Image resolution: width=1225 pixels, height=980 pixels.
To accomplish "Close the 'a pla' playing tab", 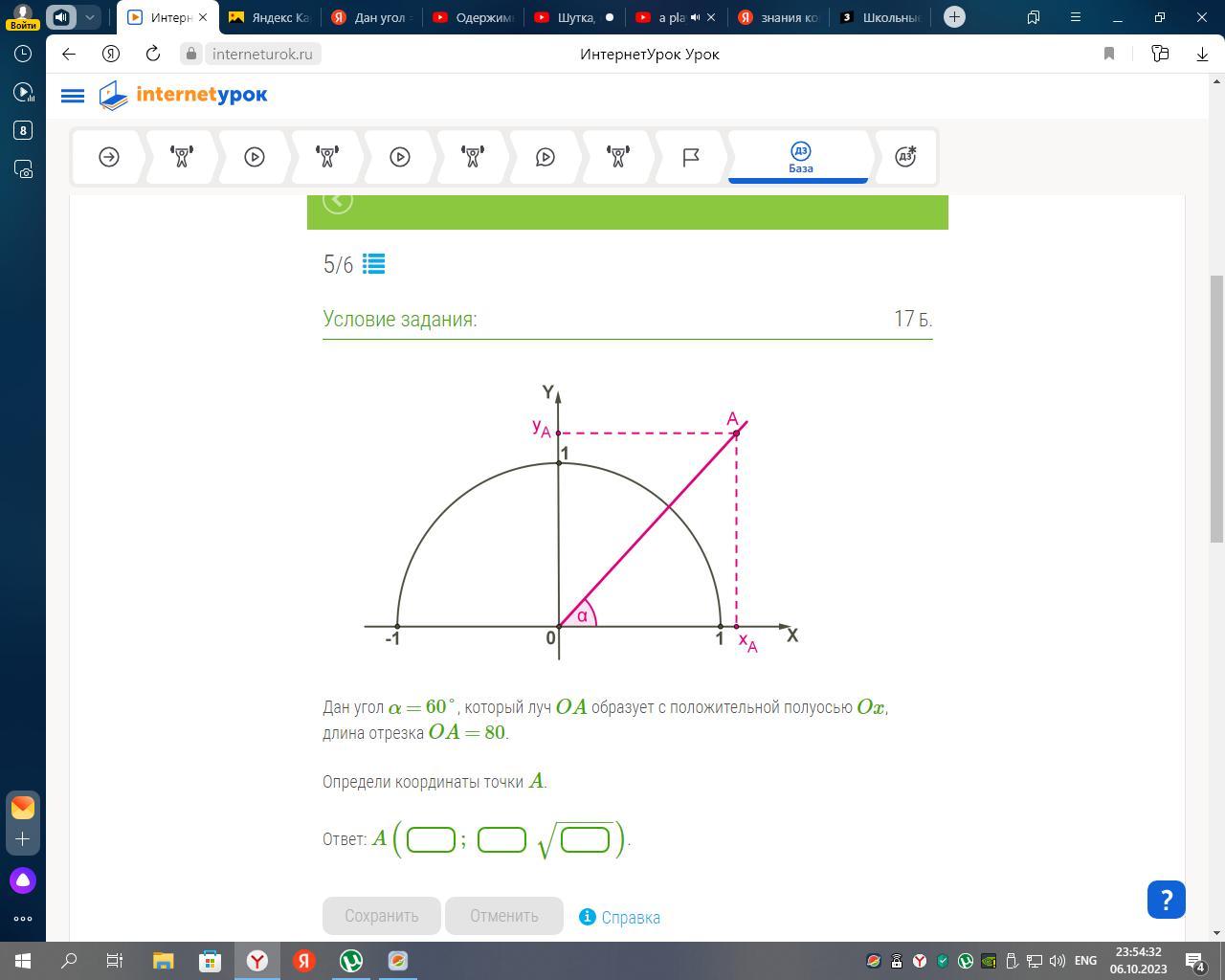I will 711,17.
